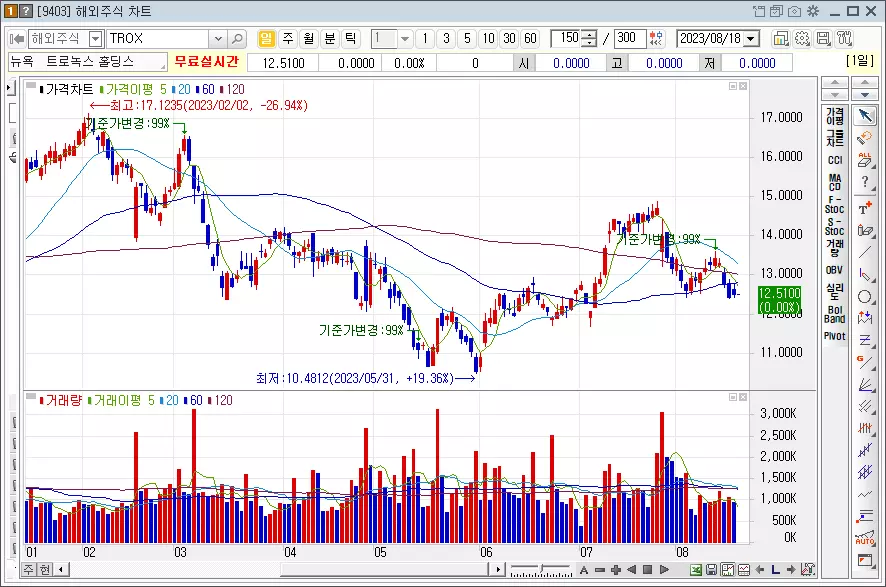Select the AUTO trend line tool
The height and width of the screenshot is (587, 886).
[x=865, y=538]
